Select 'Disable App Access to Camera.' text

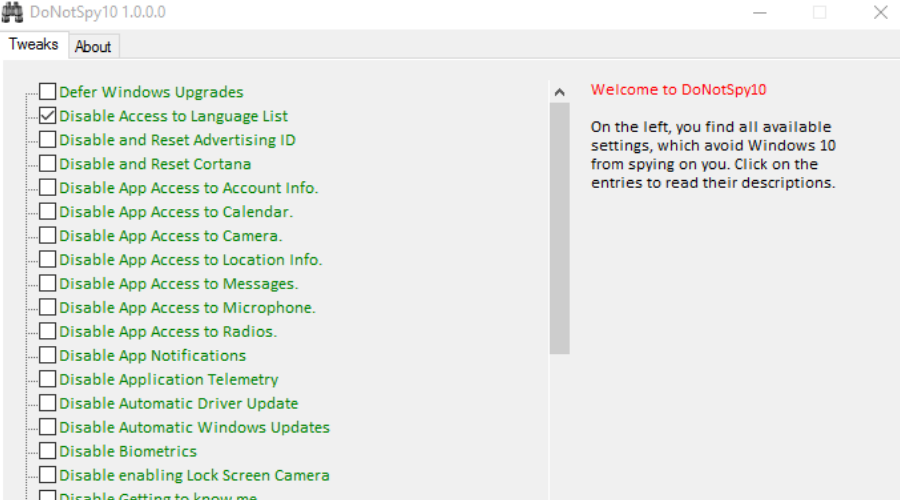170,236
